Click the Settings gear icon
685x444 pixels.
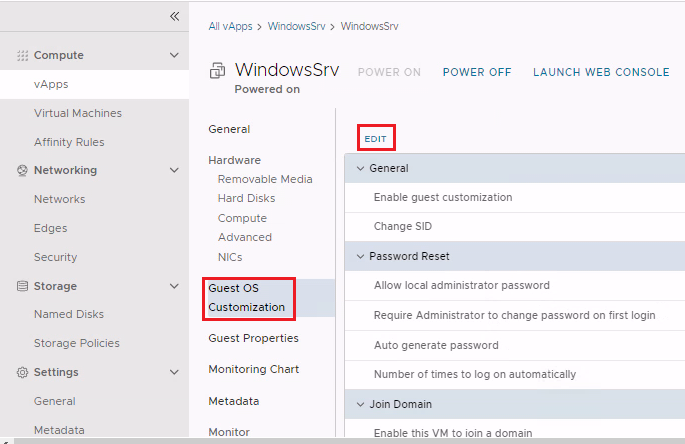point(23,373)
